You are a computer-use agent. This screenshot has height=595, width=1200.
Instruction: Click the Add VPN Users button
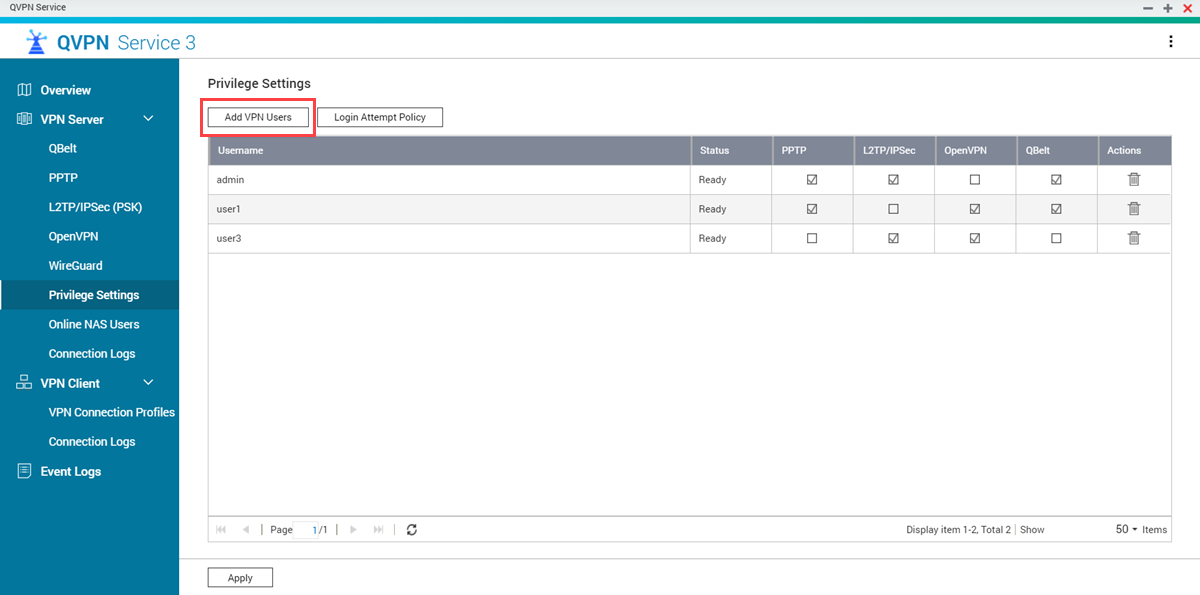[258, 117]
